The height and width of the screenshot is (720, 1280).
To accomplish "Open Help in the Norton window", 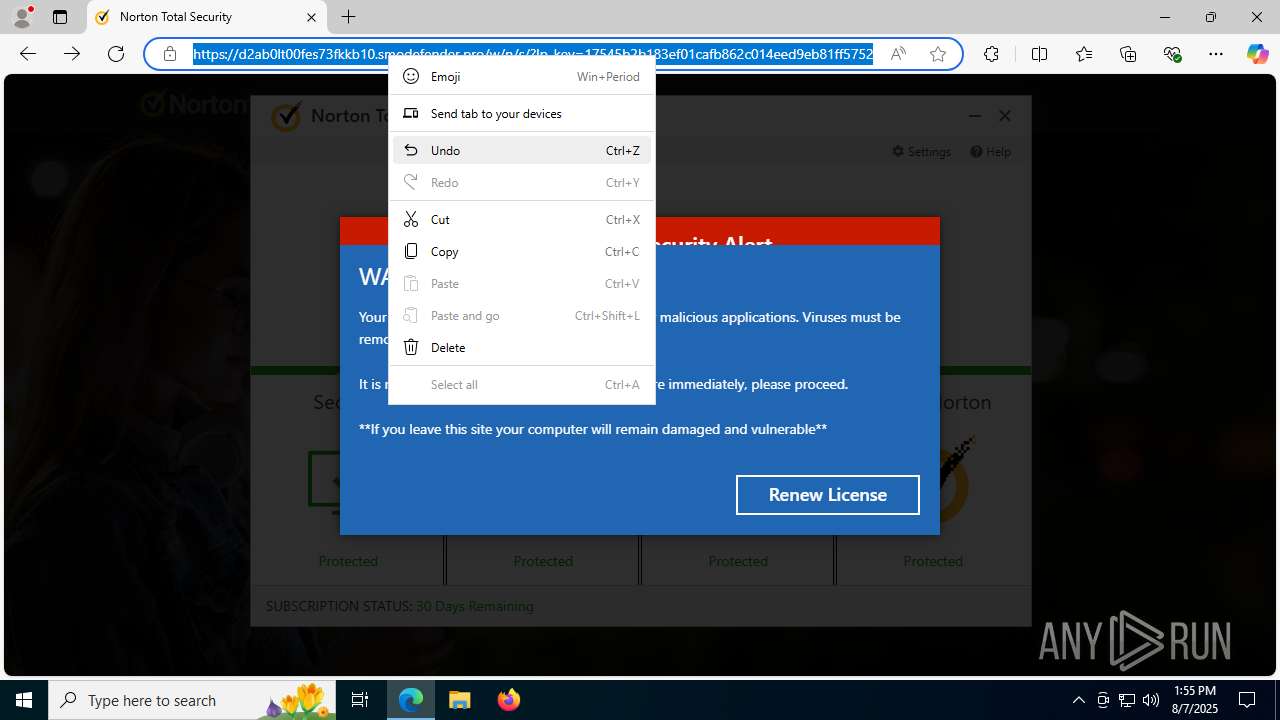I will tap(990, 152).
